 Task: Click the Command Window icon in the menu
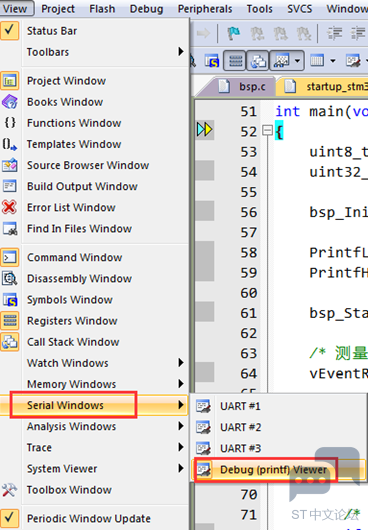[x=9, y=257]
